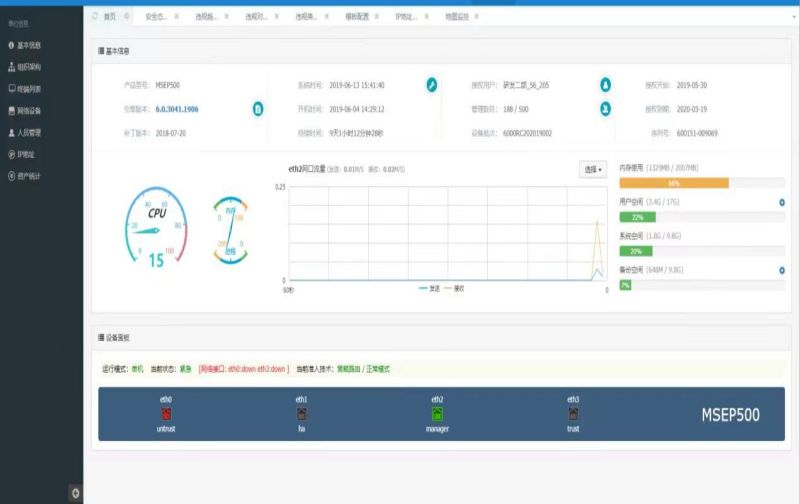This screenshot has height=504, width=800.
Task: Click the serial number 600151-009069
Action: [697, 133]
